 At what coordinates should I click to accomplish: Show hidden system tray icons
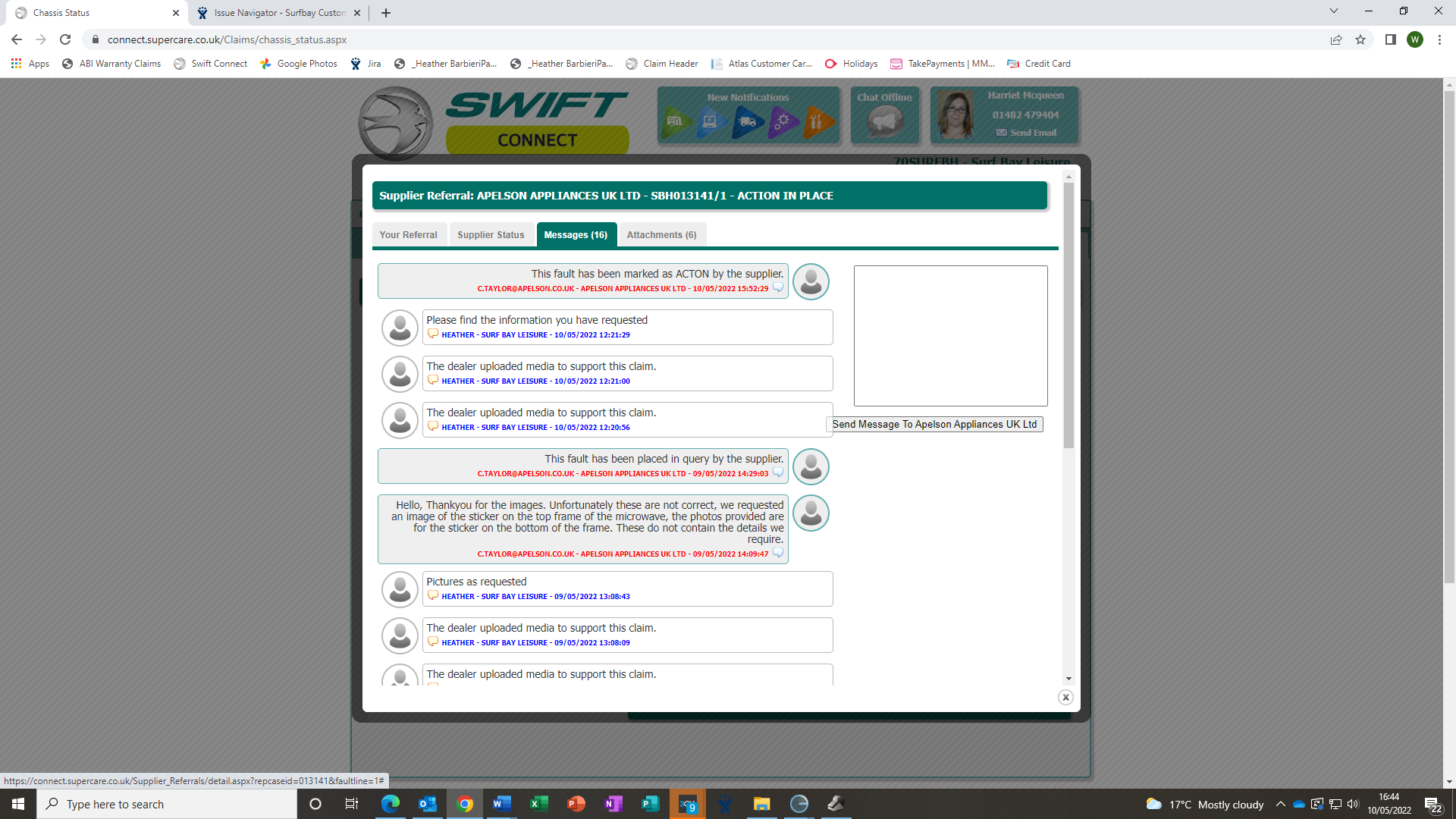[x=1280, y=804]
